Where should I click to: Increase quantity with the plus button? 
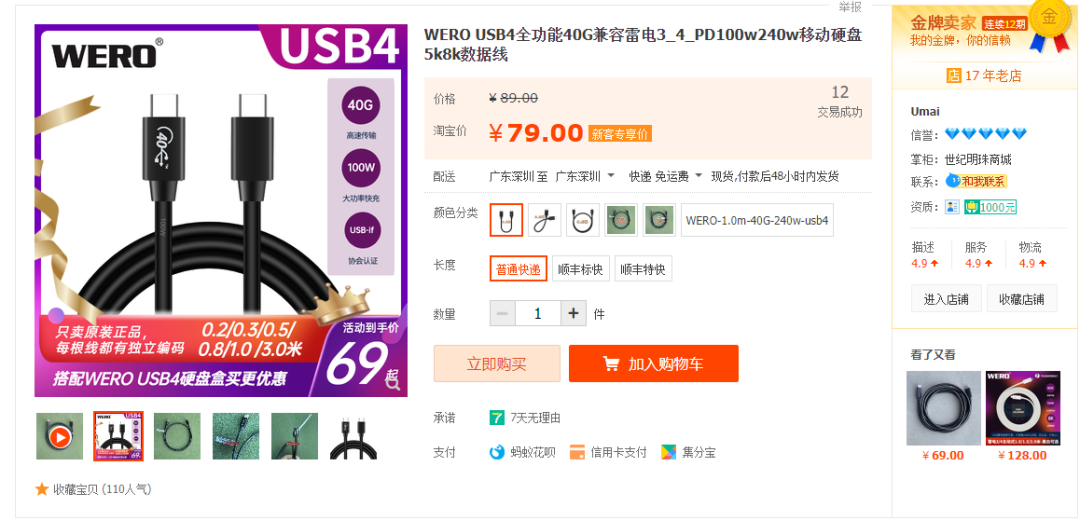pos(573,314)
